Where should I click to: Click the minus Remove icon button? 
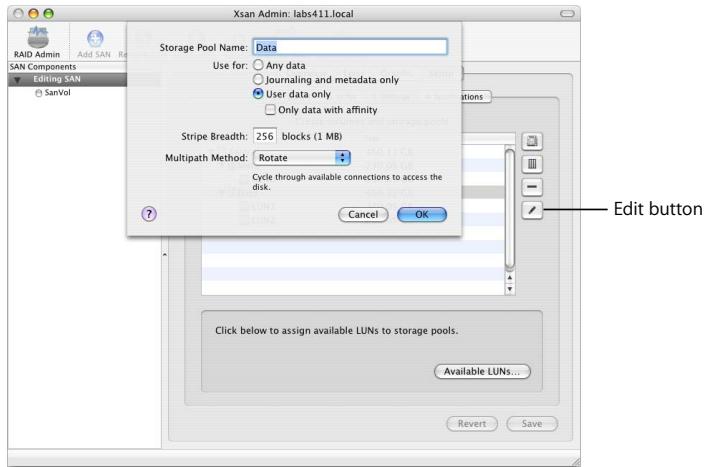532,187
